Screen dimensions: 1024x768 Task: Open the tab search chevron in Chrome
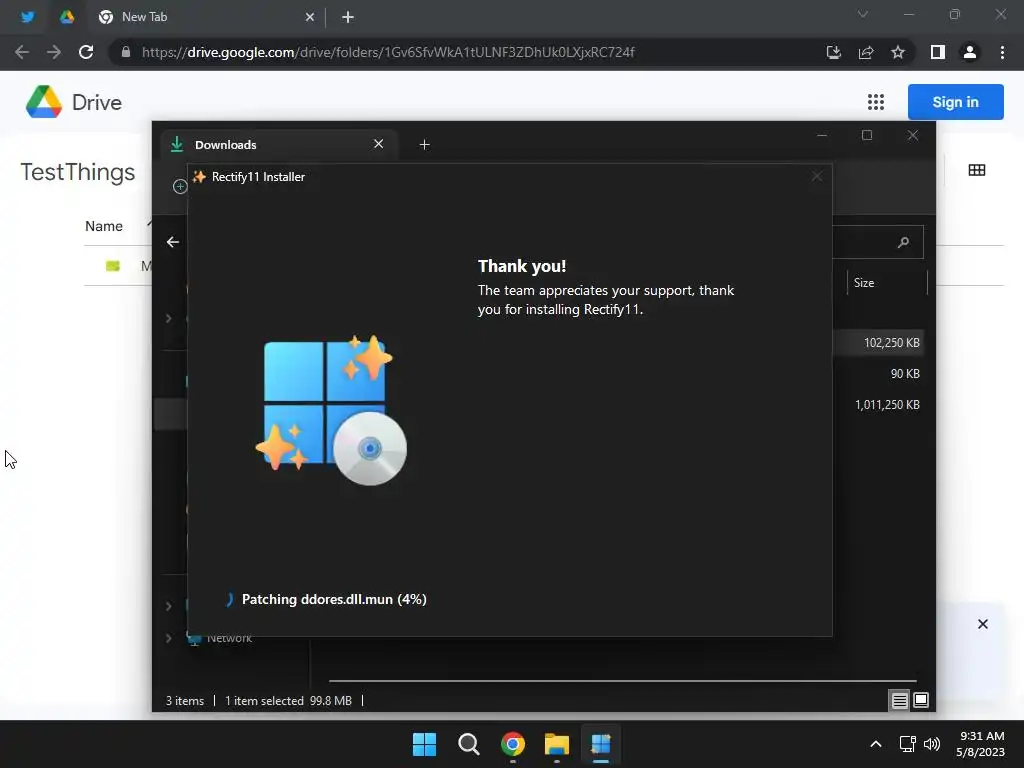coord(863,14)
